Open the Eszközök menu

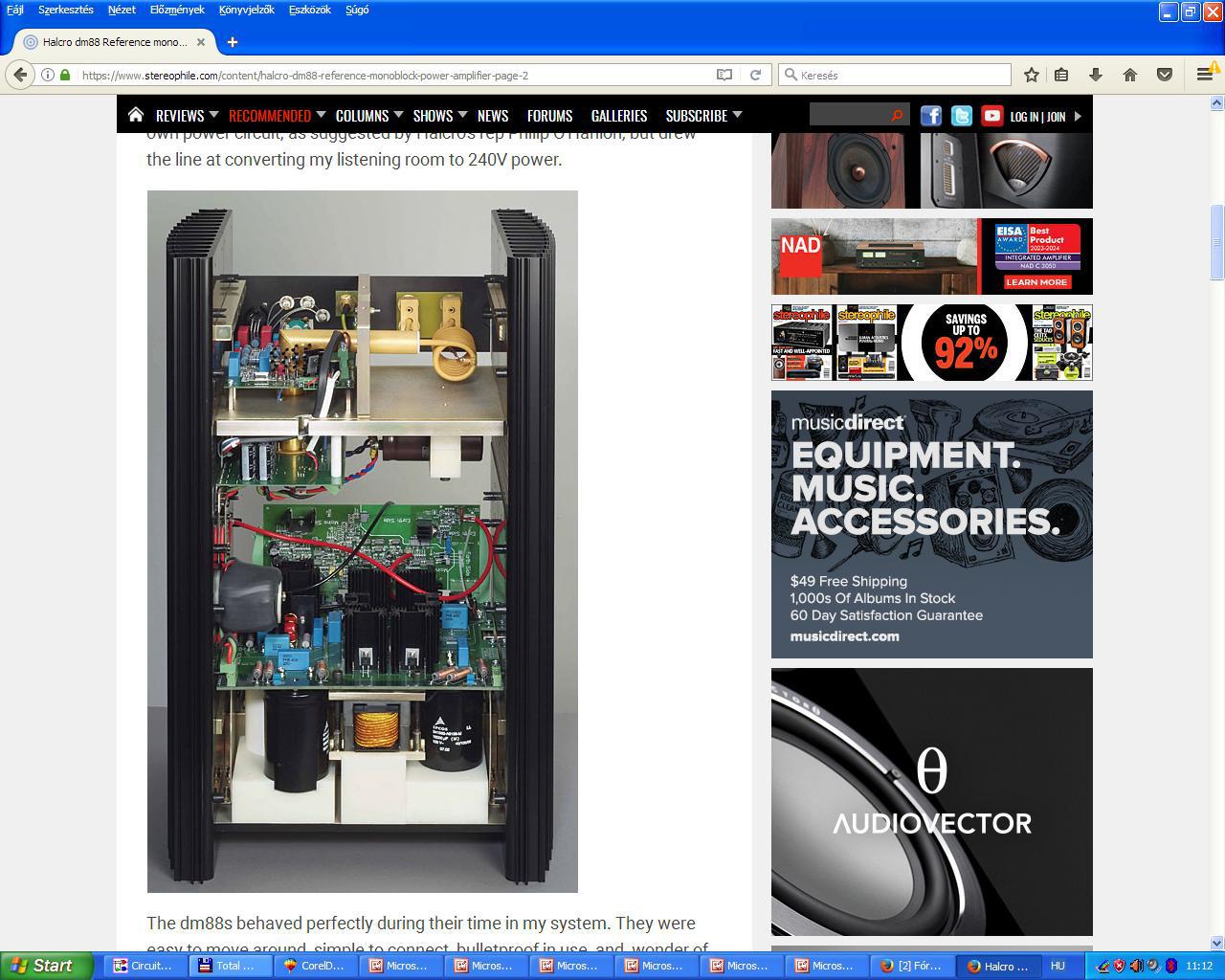pyautogui.click(x=310, y=10)
